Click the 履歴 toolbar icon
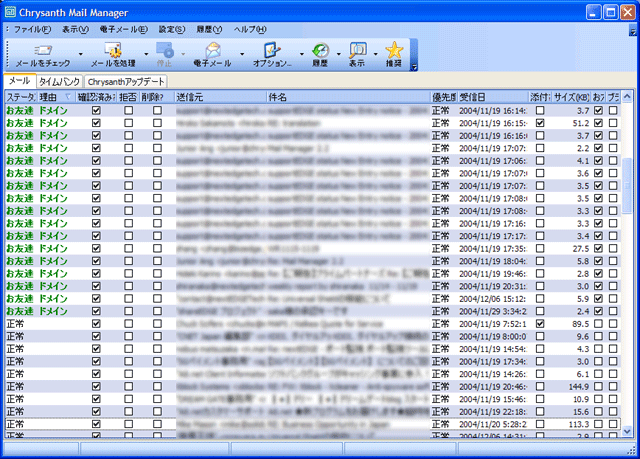This screenshot has height=459, width=640. click(320, 50)
